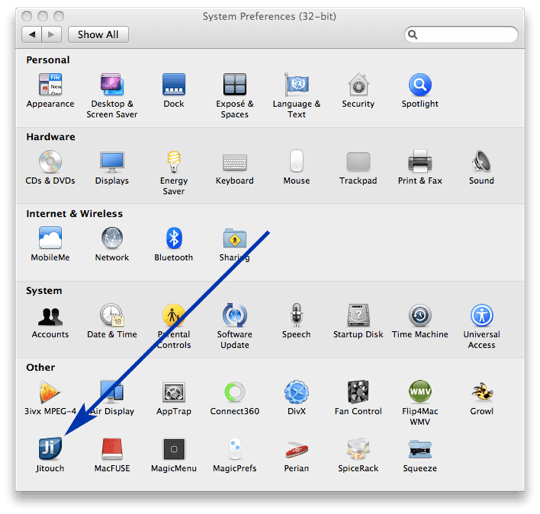Zoom the System Preferences window
The image size is (540, 514).
pyautogui.click(x=59, y=16)
